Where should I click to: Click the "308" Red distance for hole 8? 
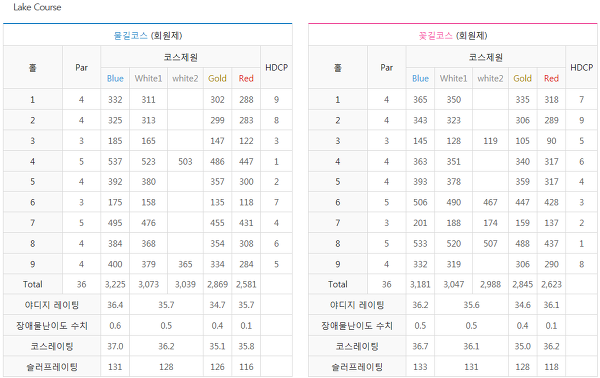246,244
